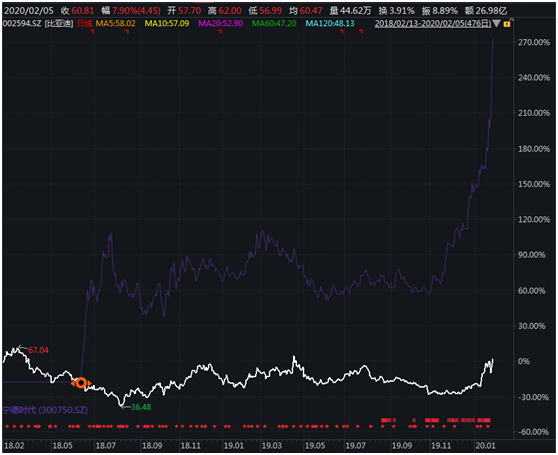The height and width of the screenshot is (455, 558).
Task: Click the 30.00% y-axis label
Action: coord(532,326)
